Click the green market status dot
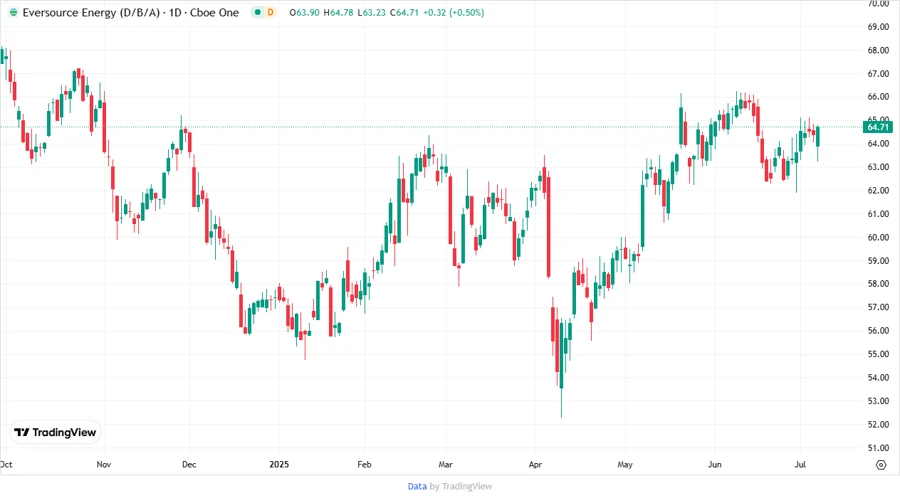The width and height of the screenshot is (900, 498). pyautogui.click(x=258, y=12)
